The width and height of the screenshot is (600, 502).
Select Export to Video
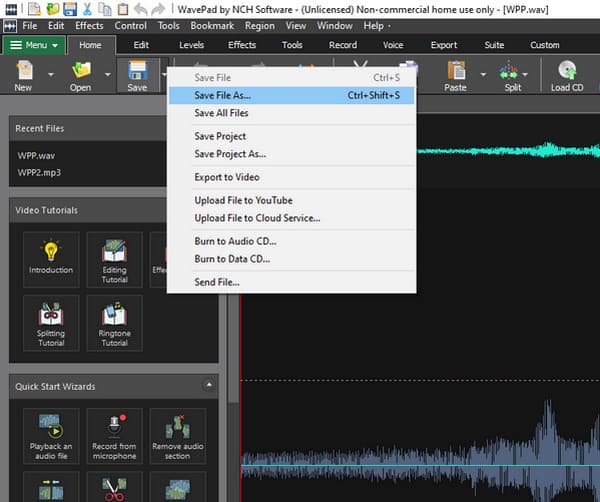292,178
